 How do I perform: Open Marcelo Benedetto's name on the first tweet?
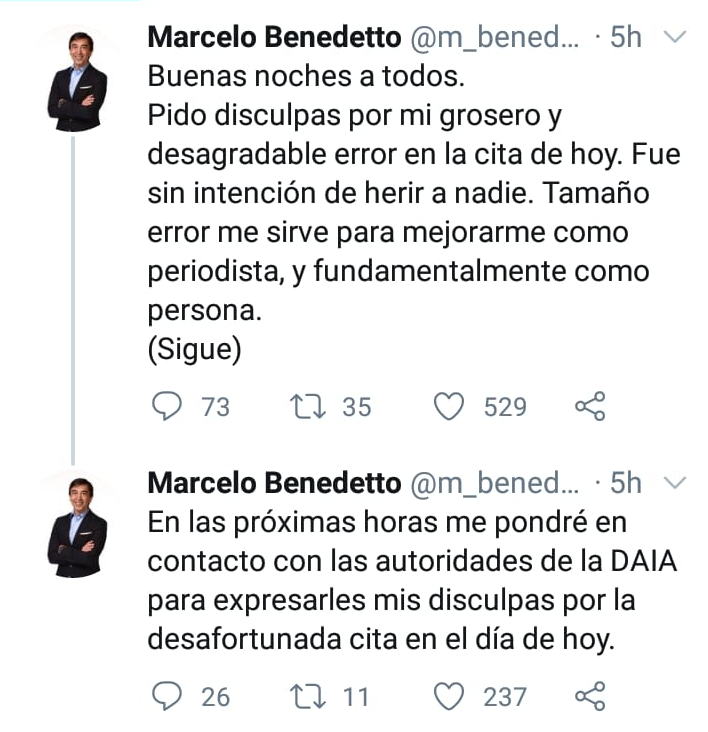point(273,38)
